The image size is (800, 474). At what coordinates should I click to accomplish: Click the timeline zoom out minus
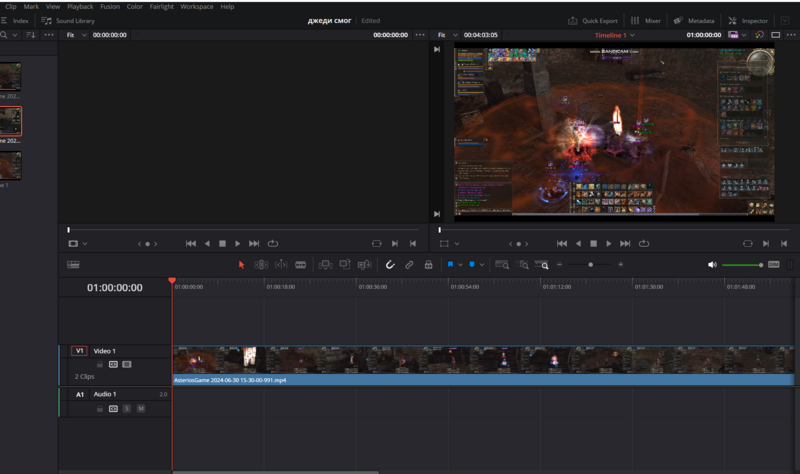[x=559, y=264]
